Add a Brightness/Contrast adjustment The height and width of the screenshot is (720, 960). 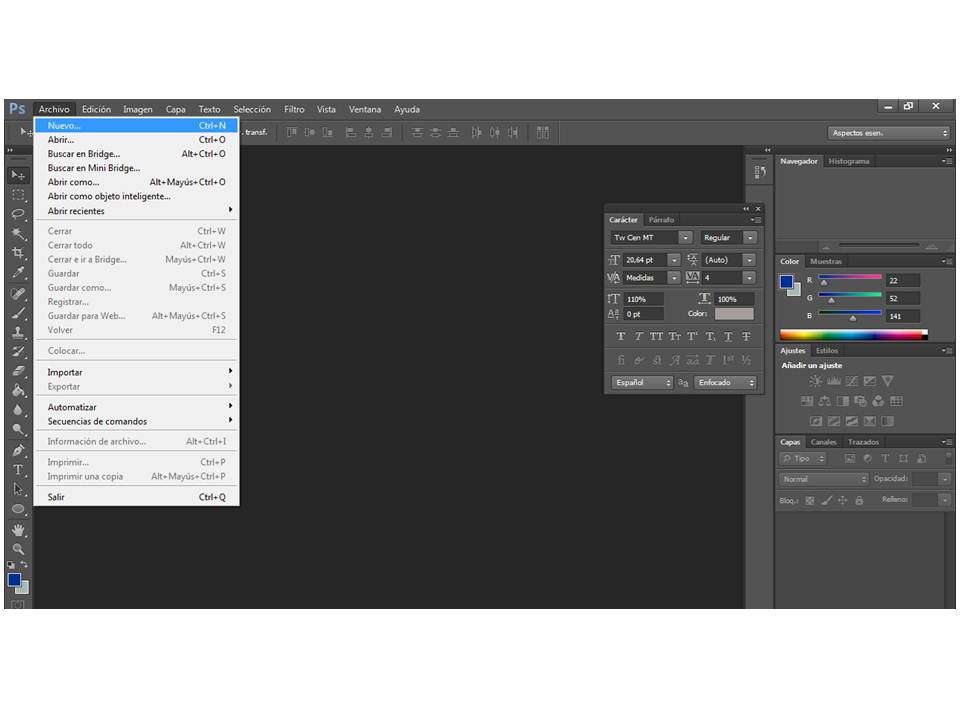pos(816,381)
